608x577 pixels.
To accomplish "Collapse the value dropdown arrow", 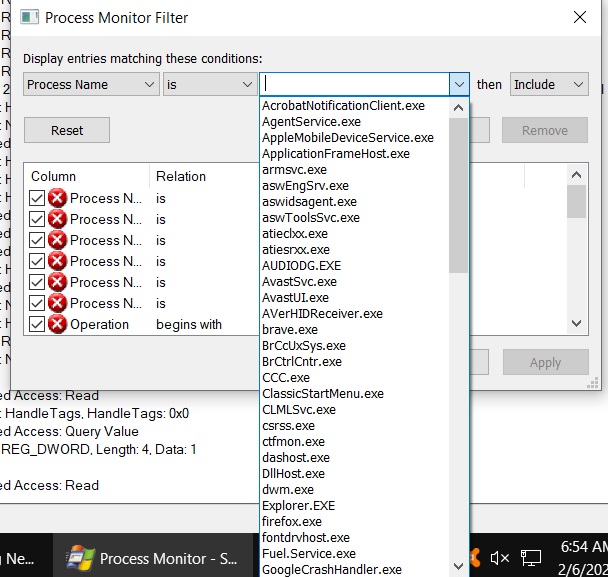I will (x=459, y=84).
